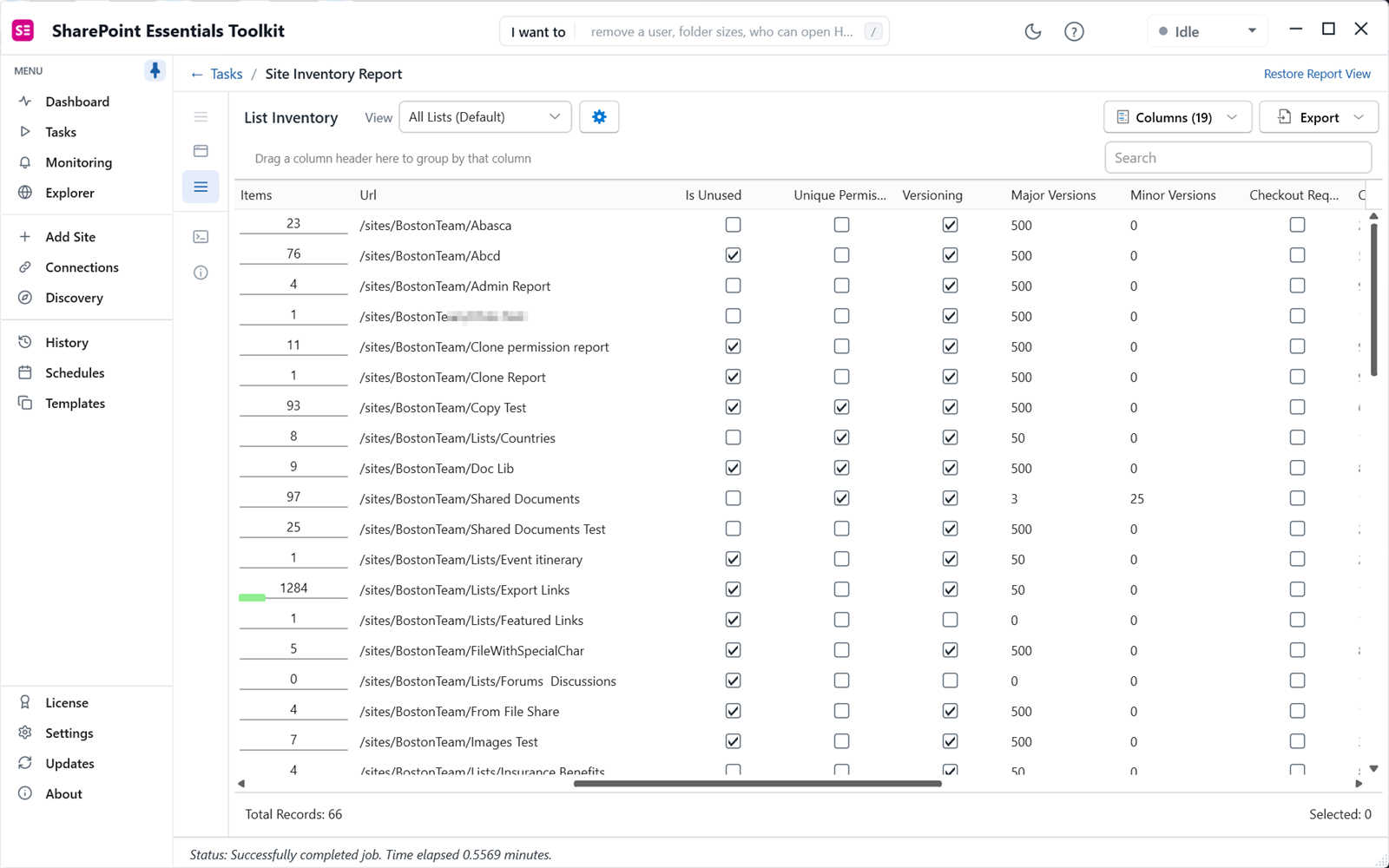The width and height of the screenshot is (1389, 868).
Task: Expand the Columns (19) dropdown
Action: [x=1177, y=117]
